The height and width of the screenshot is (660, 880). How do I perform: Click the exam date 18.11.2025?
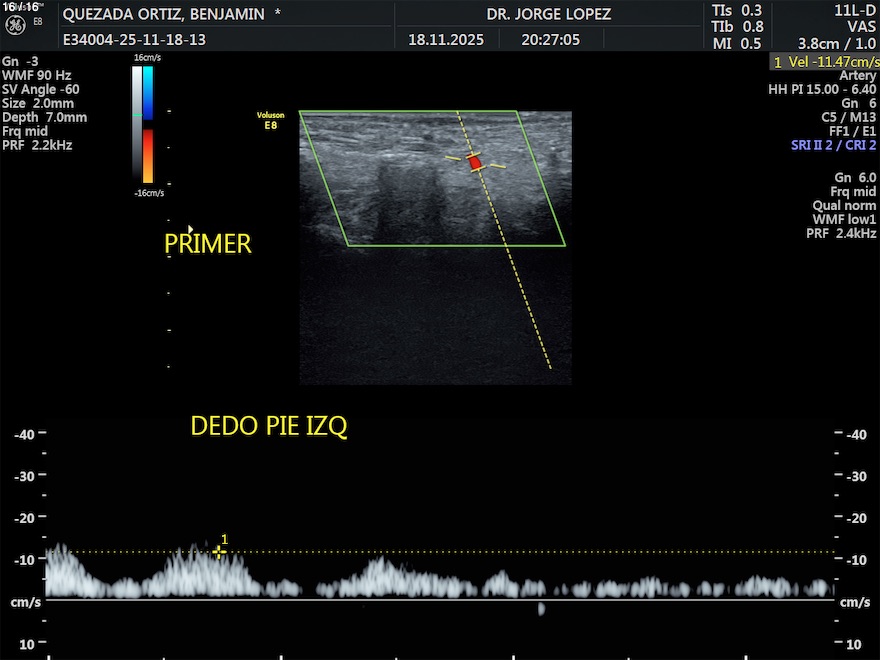point(446,40)
